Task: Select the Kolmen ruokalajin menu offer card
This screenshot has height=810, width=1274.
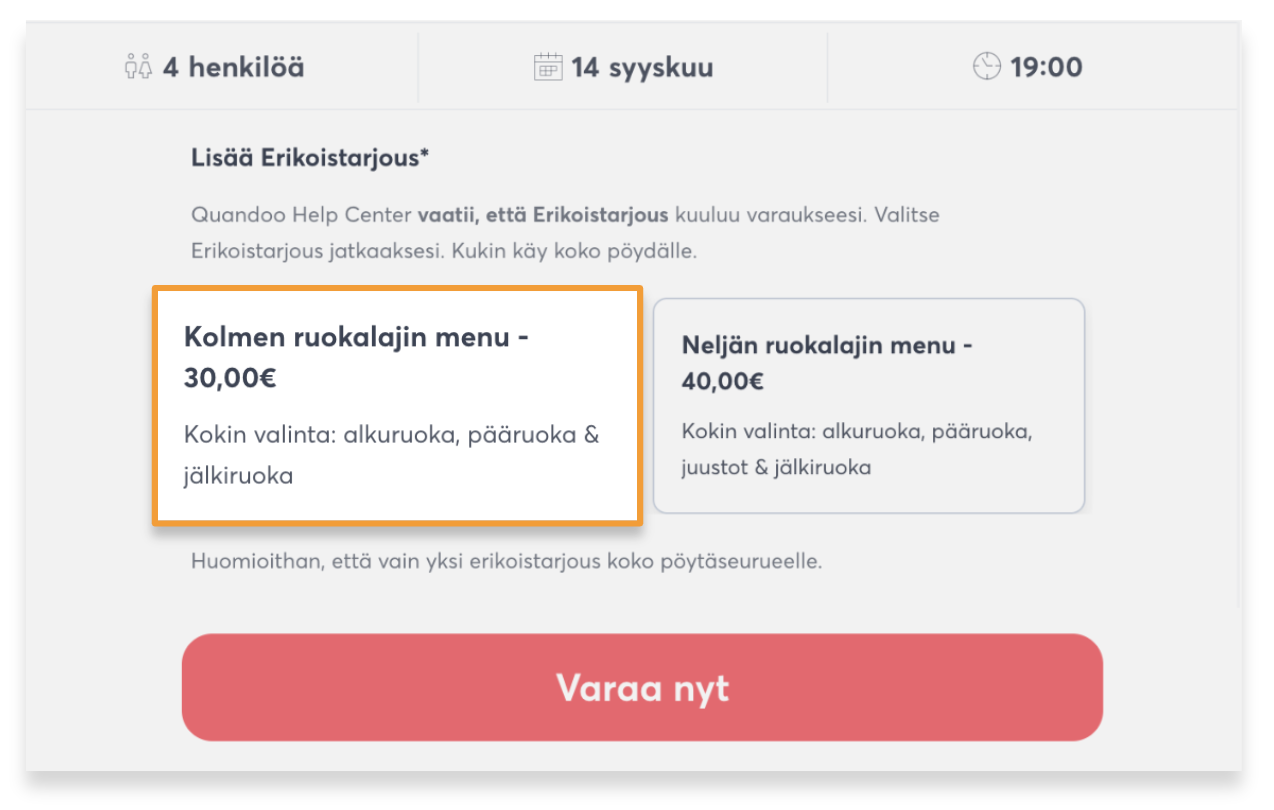Action: (397, 405)
